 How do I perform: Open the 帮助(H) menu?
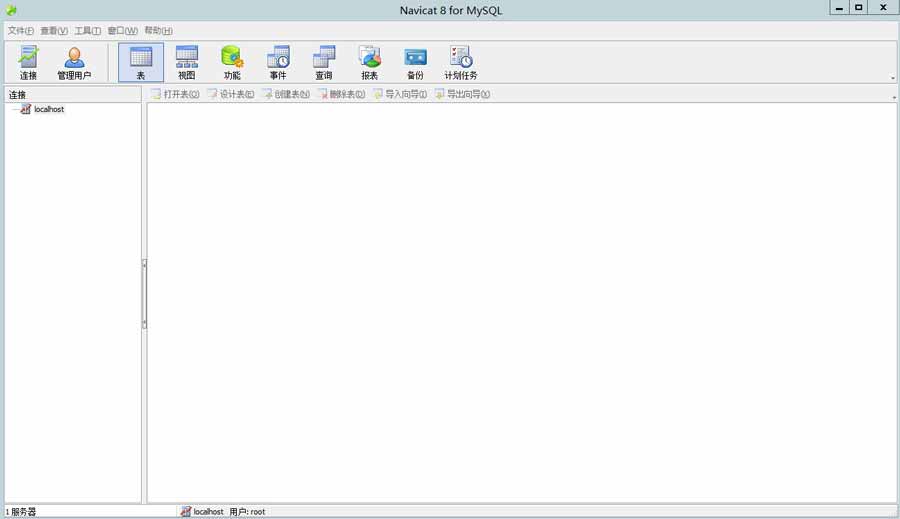(158, 30)
